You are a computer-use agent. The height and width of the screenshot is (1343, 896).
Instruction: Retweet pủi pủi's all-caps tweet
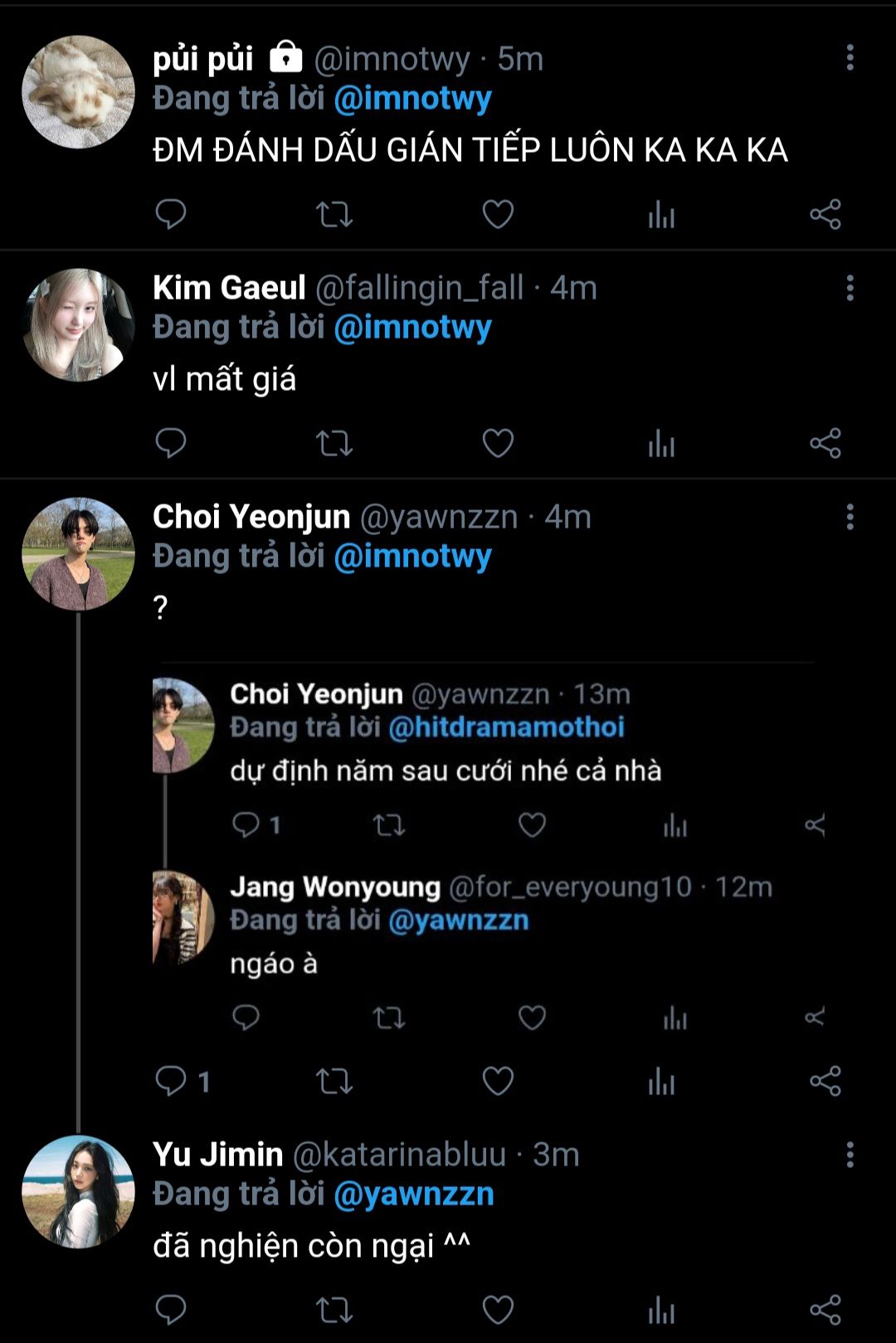(x=334, y=214)
